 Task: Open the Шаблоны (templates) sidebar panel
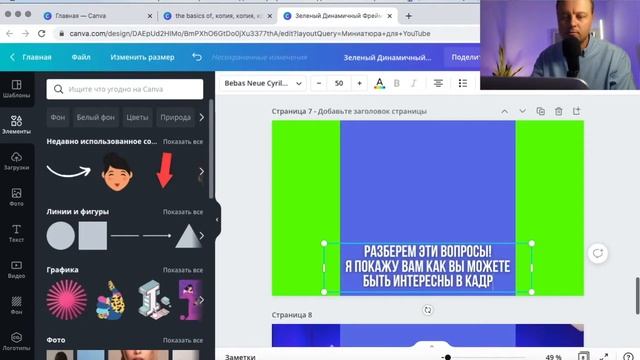[x=16, y=89]
